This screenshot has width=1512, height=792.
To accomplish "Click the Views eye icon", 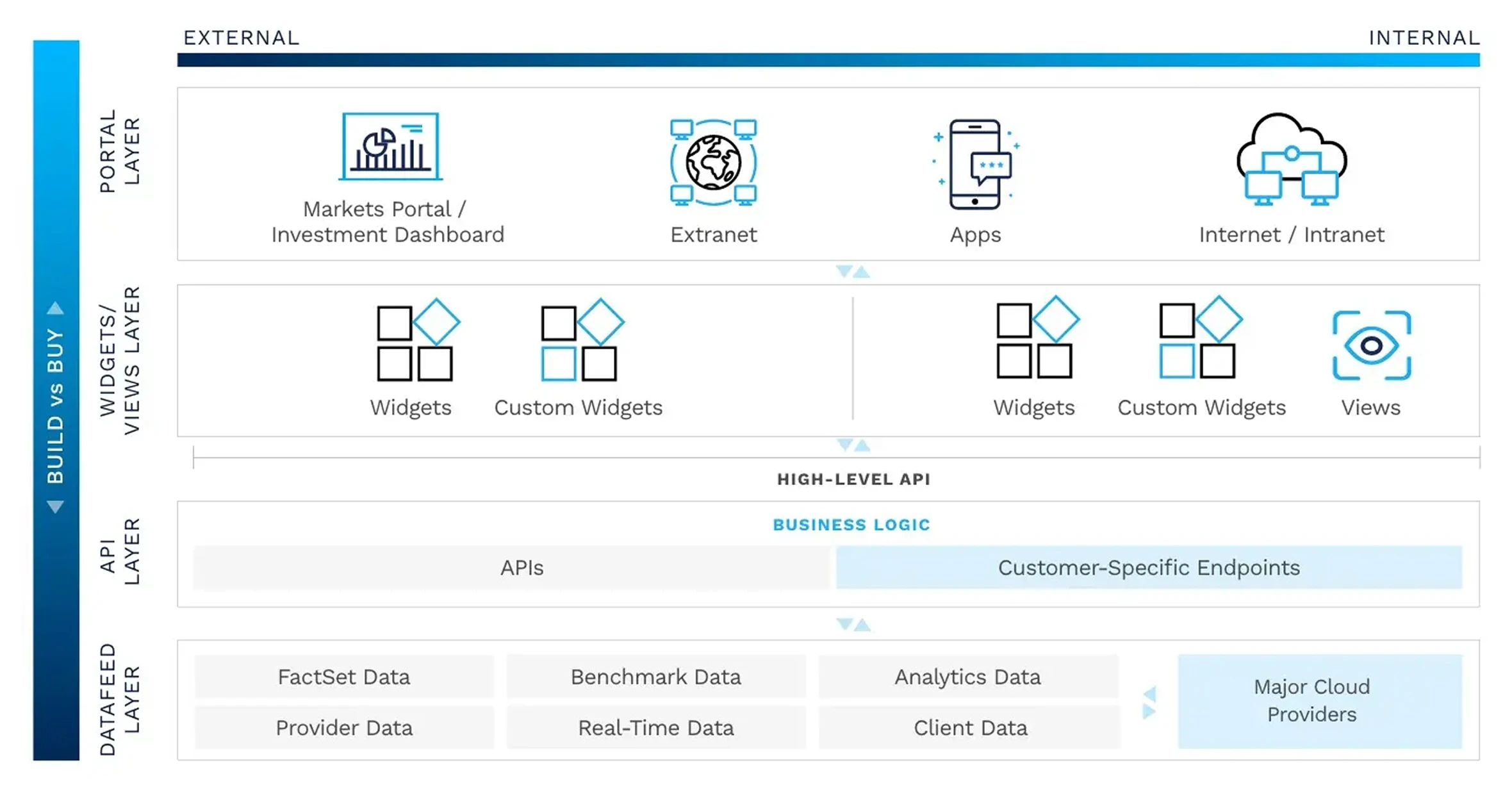I will [x=1372, y=345].
